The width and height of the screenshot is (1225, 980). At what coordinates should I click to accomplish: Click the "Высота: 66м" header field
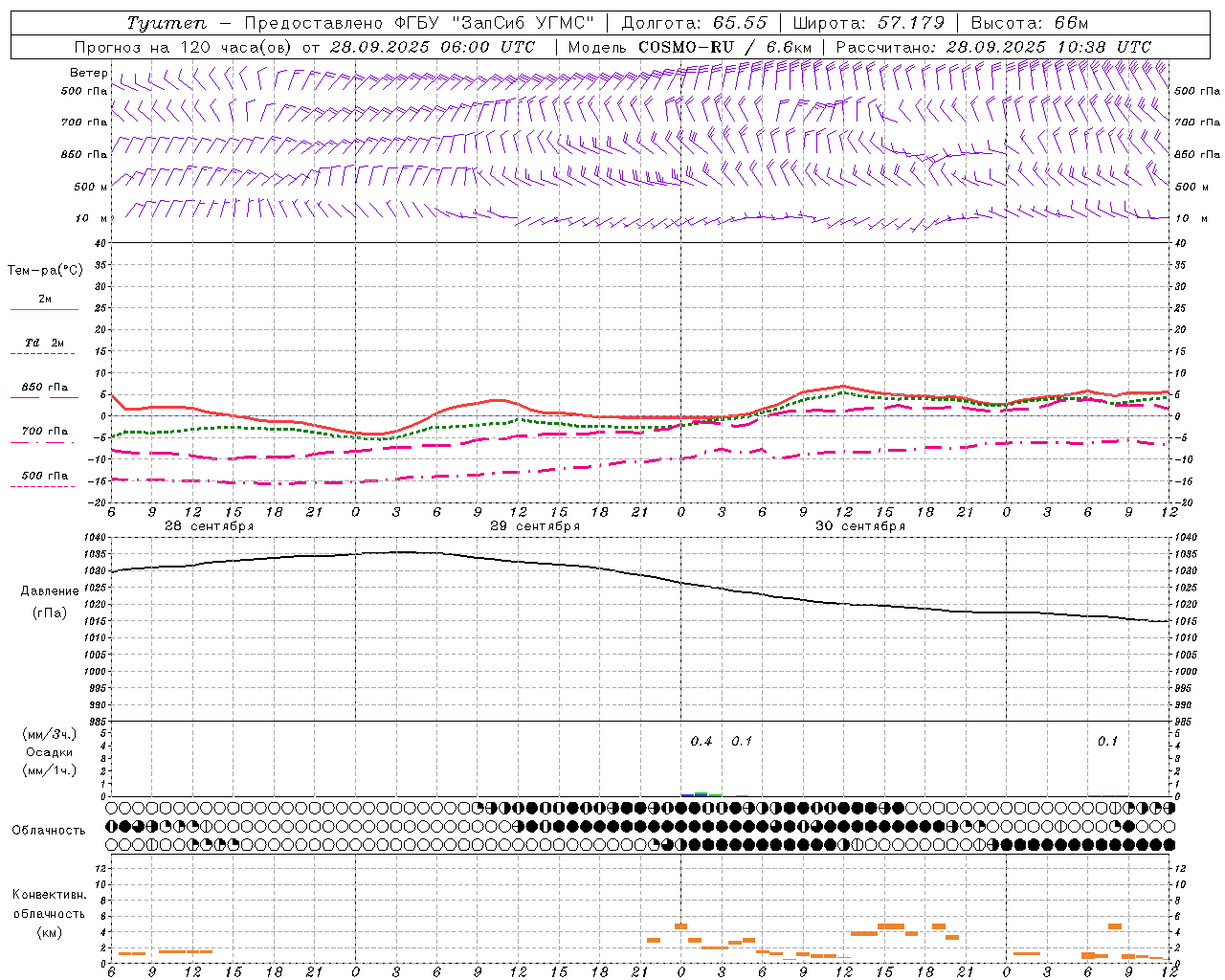coord(1029,23)
